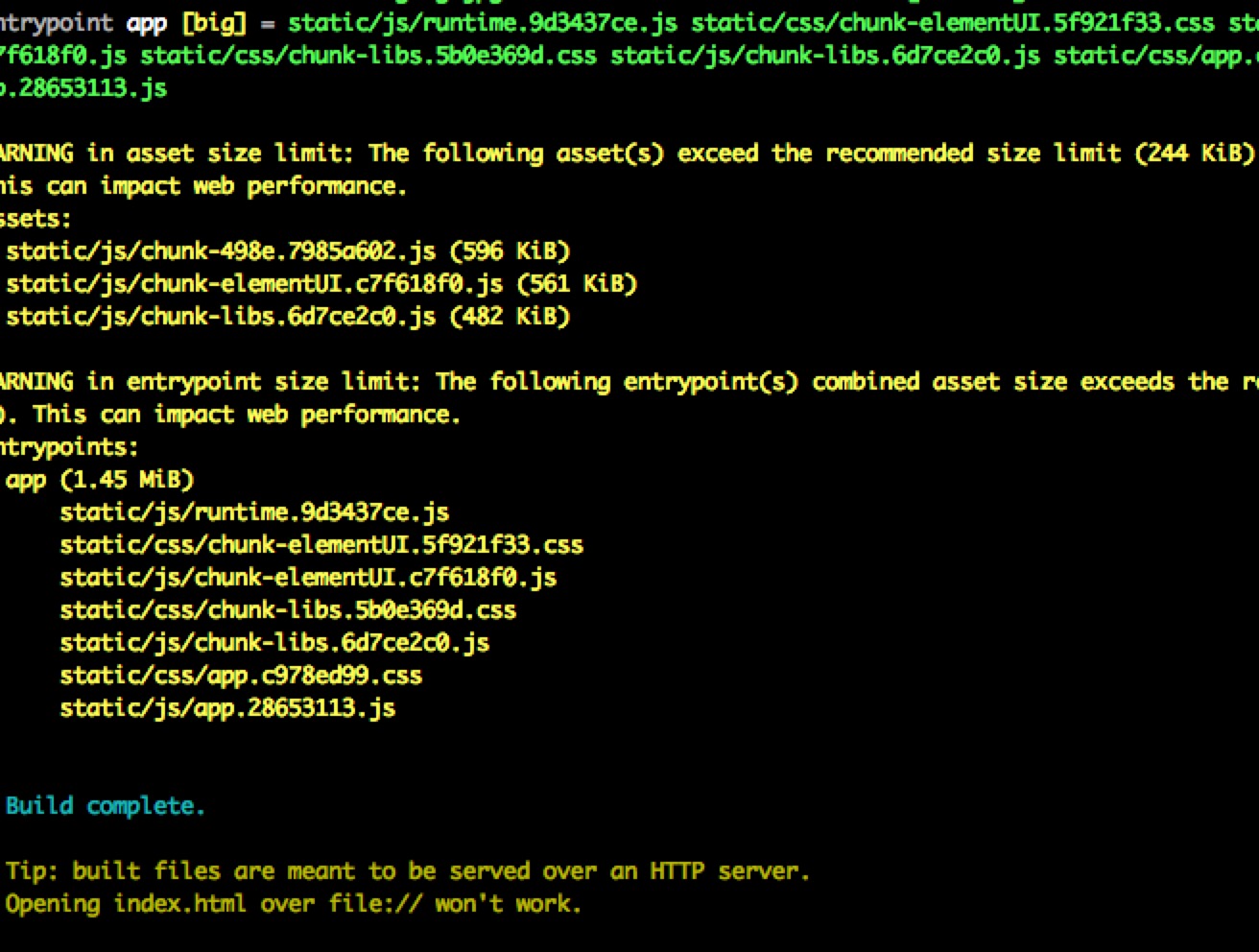Select the chunk-elementUI.c7f618f0.js (561 KiB) asset line
This screenshot has width=1259, height=952.
coord(321,284)
